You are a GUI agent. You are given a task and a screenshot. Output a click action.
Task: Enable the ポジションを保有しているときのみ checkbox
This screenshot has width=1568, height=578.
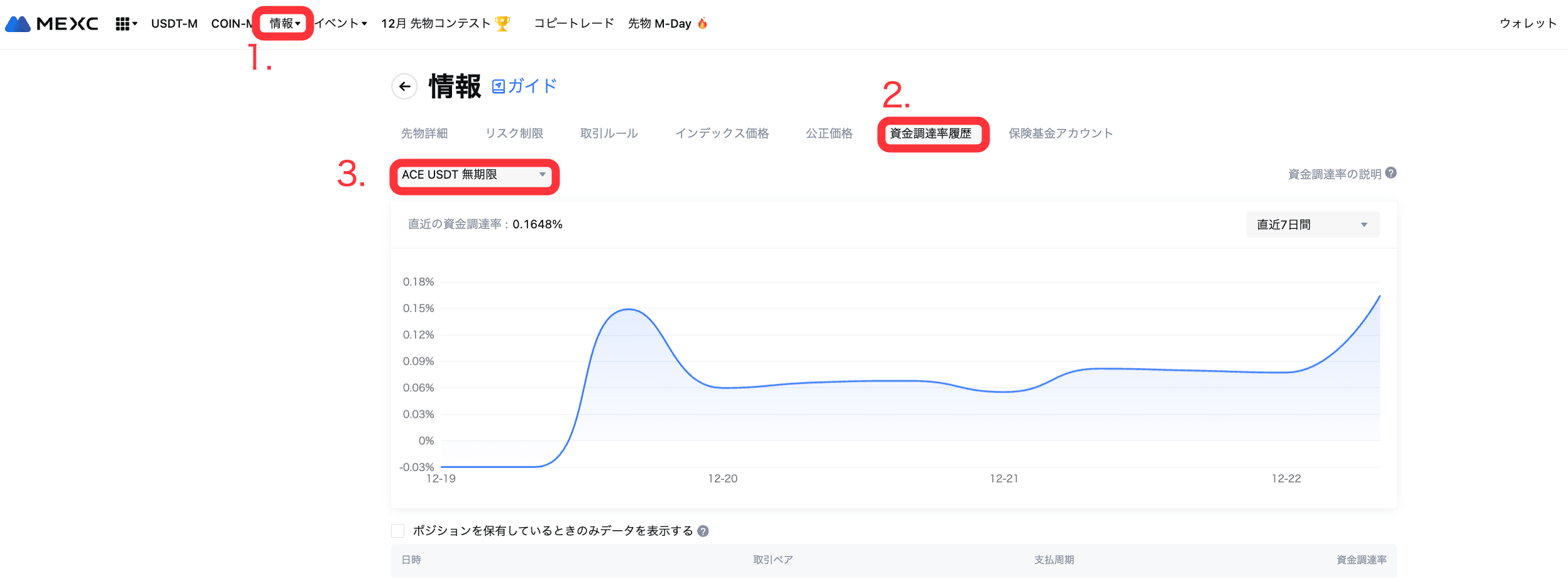click(x=398, y=531)
